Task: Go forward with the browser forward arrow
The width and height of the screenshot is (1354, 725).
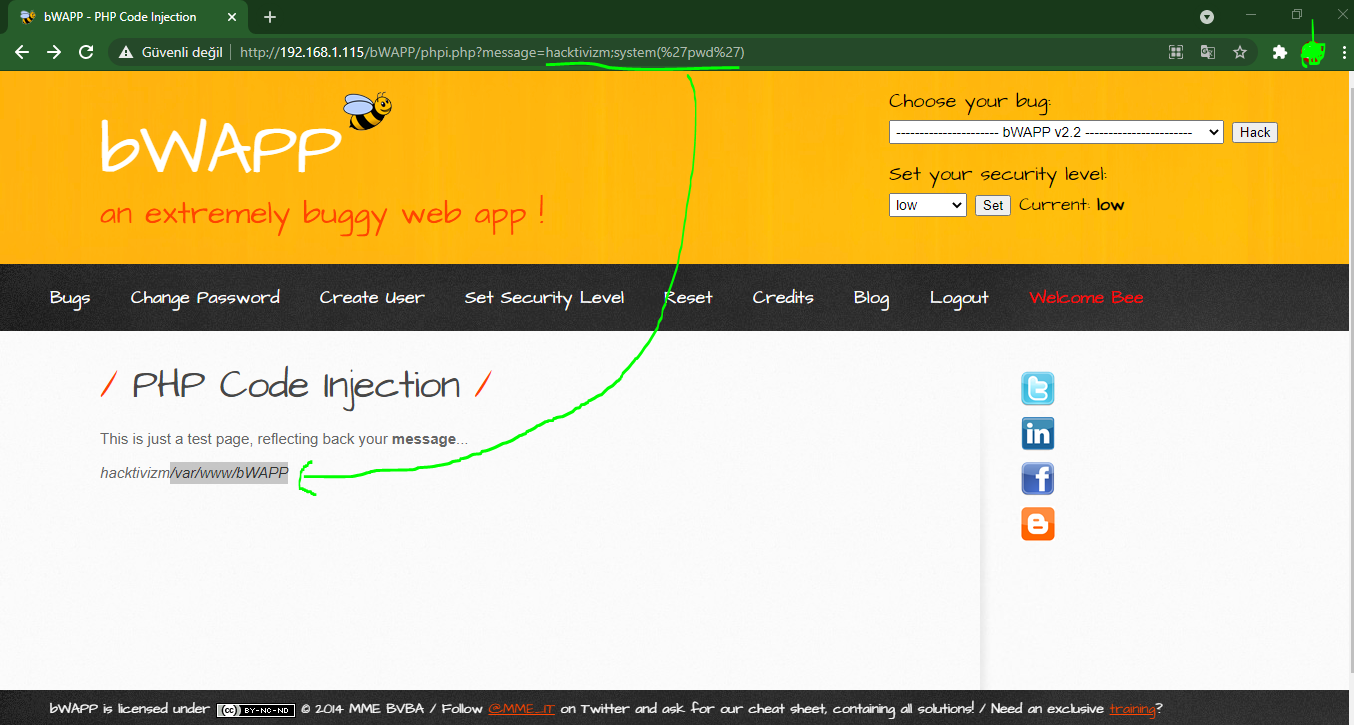Action: [54, 52]
